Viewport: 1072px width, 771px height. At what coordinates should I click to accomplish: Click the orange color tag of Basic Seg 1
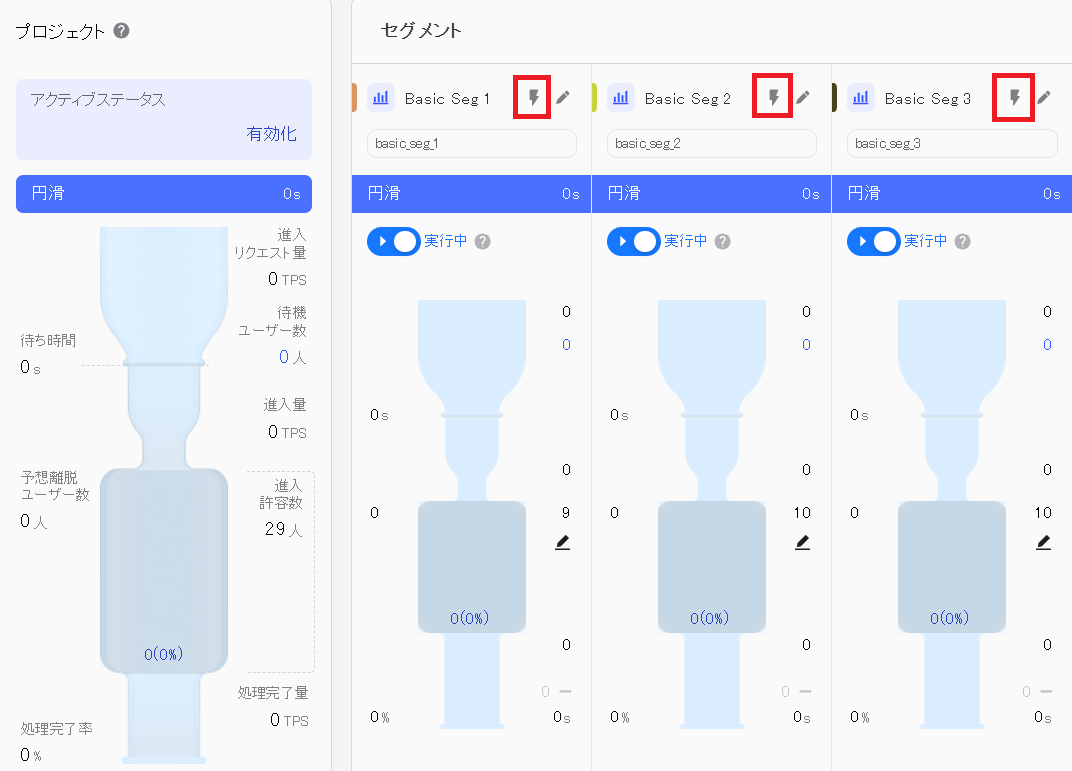click(x=355, y=98)
